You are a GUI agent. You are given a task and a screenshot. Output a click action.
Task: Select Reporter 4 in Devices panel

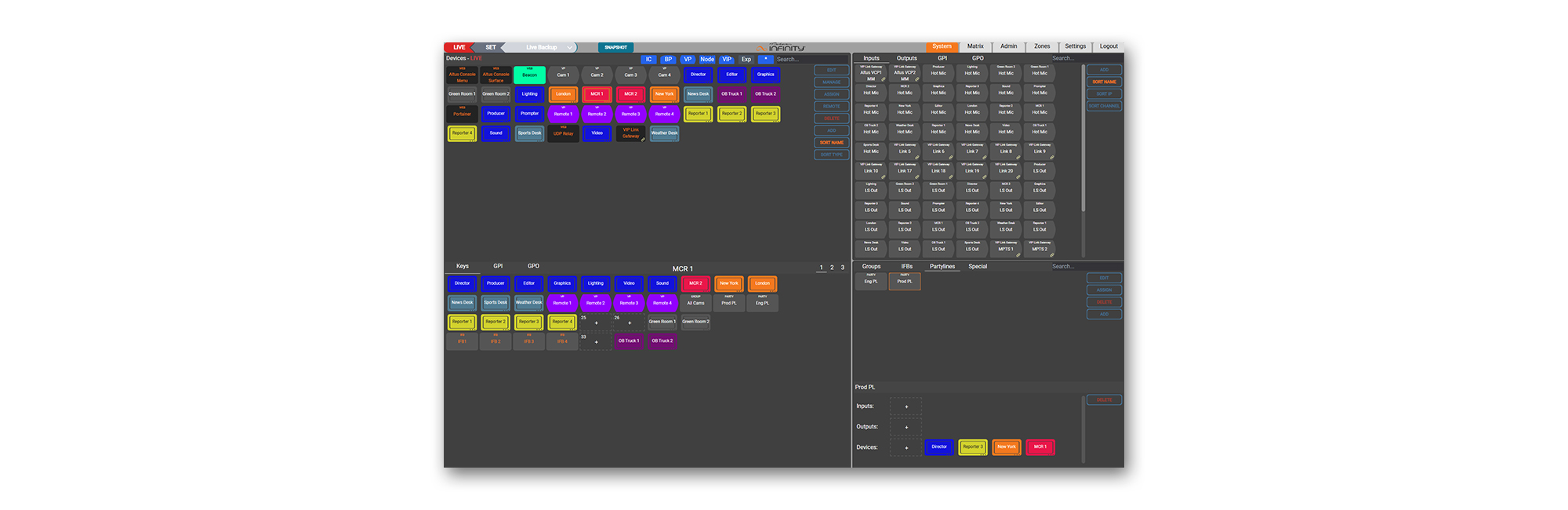tap(463, 133)
